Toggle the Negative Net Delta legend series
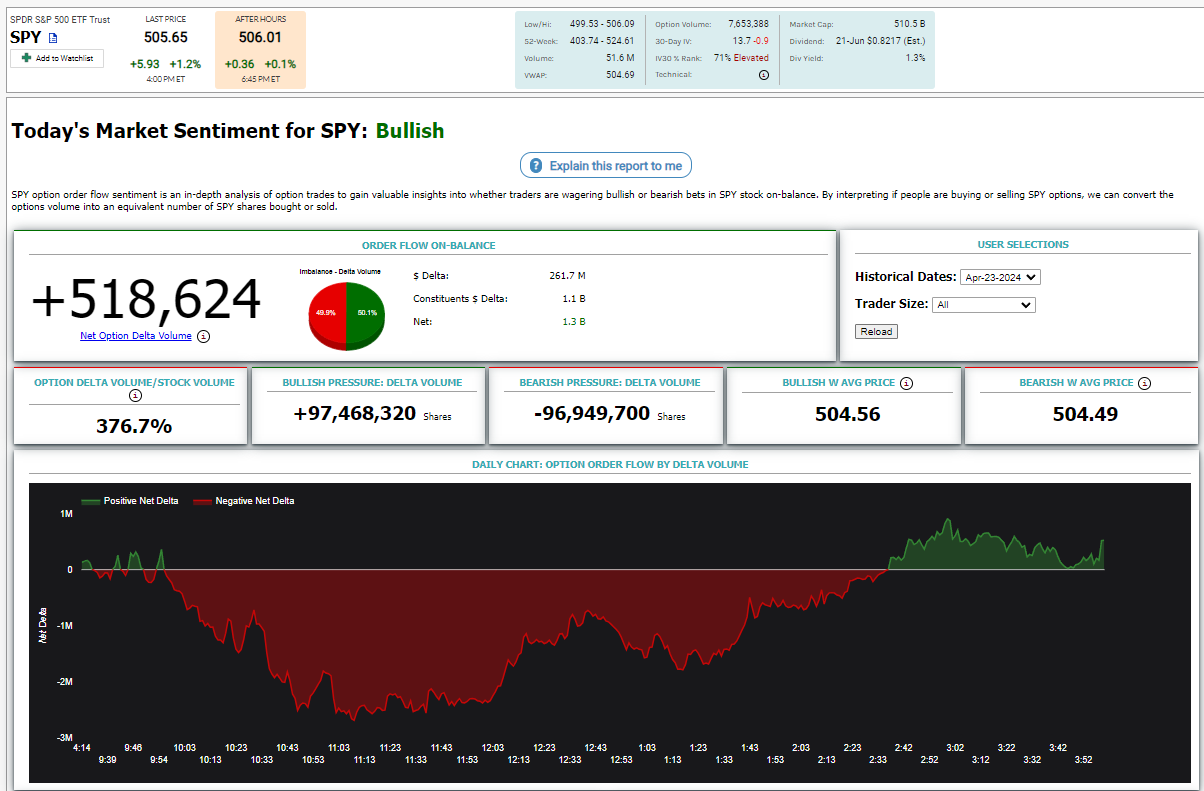Image resolution: width=1204 pixels, height=791 pixels. (x=244, y=501)
